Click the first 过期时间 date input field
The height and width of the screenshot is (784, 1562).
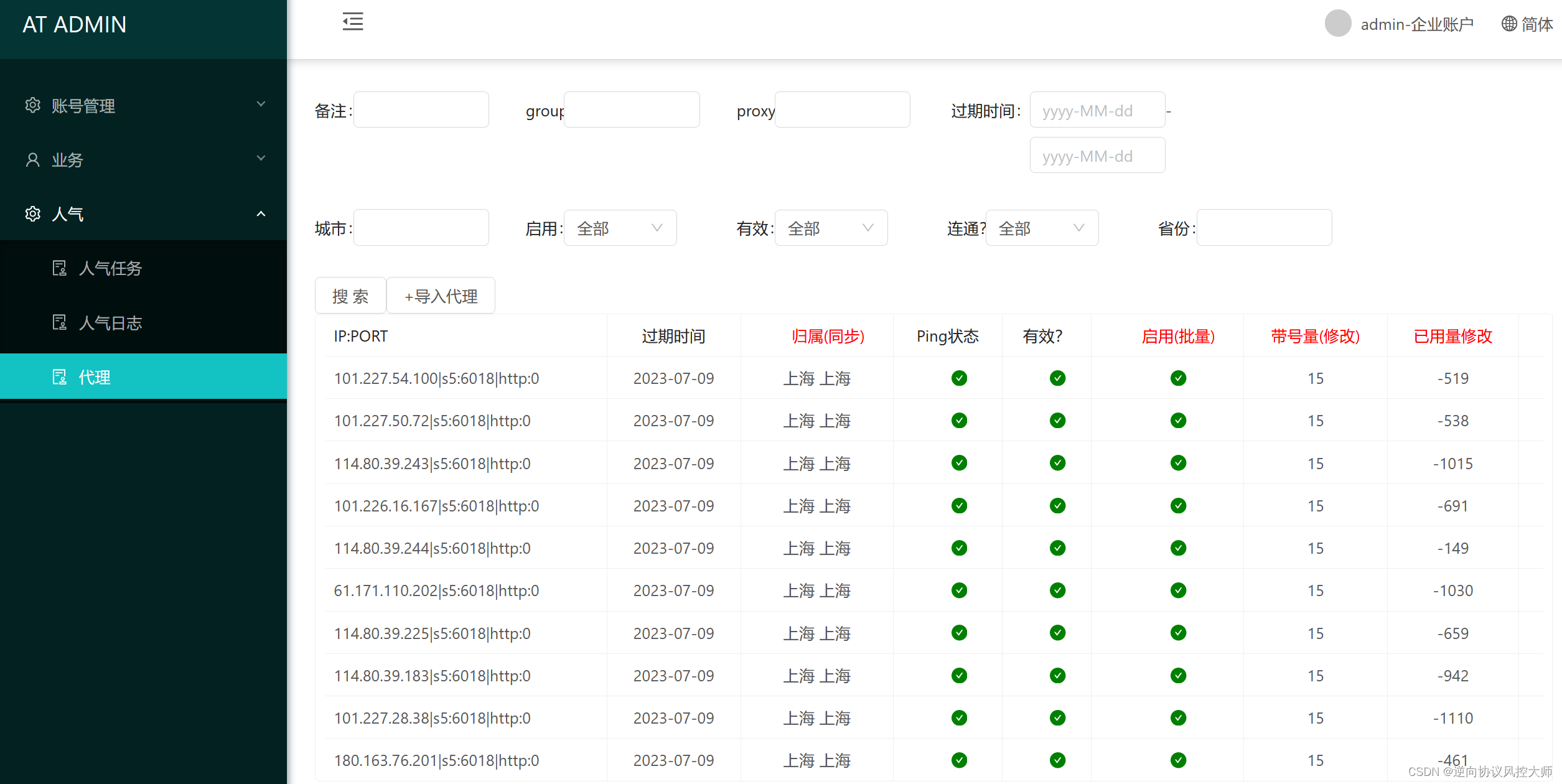(x=1097, y=111)
